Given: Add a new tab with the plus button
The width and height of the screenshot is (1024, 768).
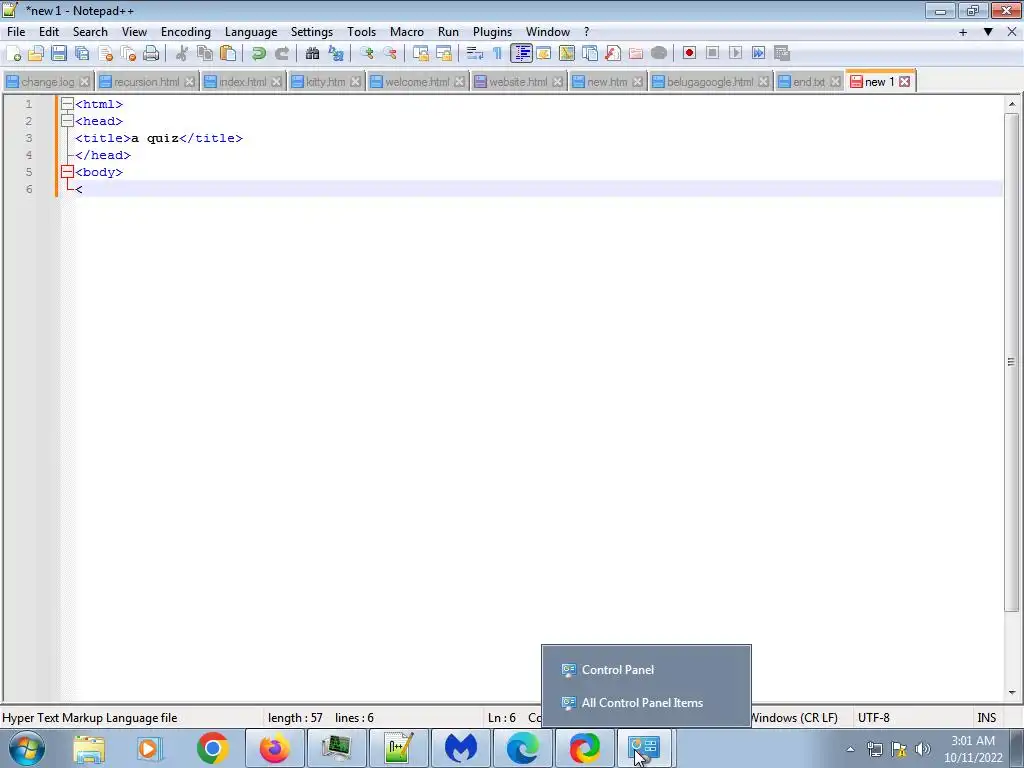Looking at the screenshot, I should pyautogui.click(x=963, y=32).
